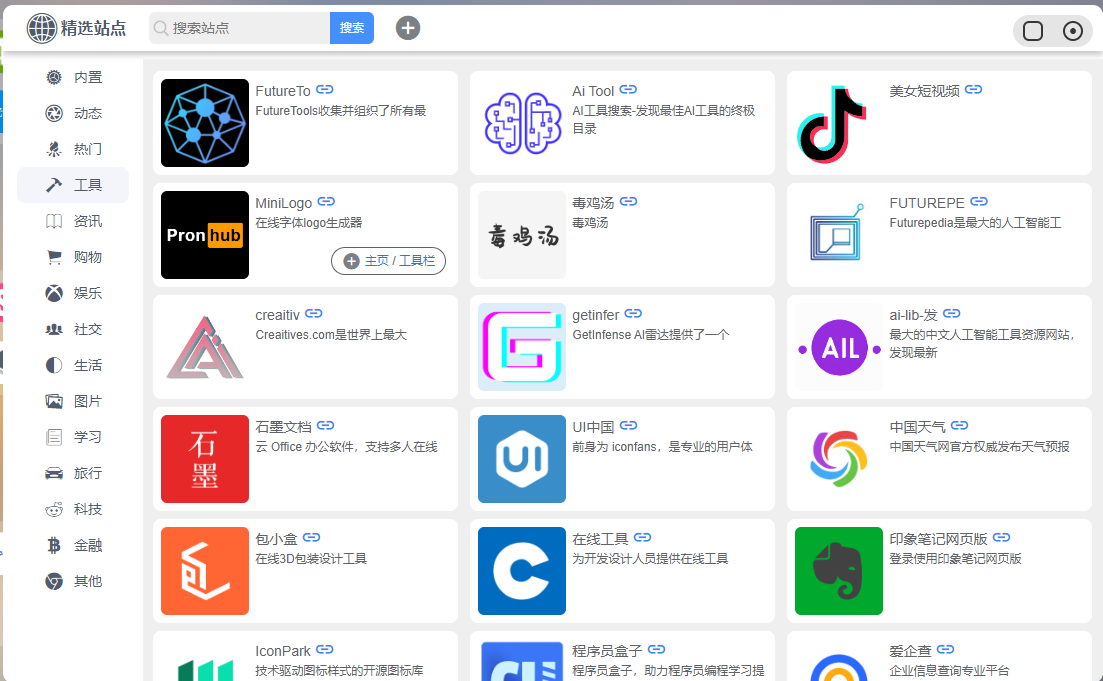Screen dimensions: 1103x681
Task: Click the 毒鸡汤 calligraphy thumbnail
Action: (x=522, y=235)
